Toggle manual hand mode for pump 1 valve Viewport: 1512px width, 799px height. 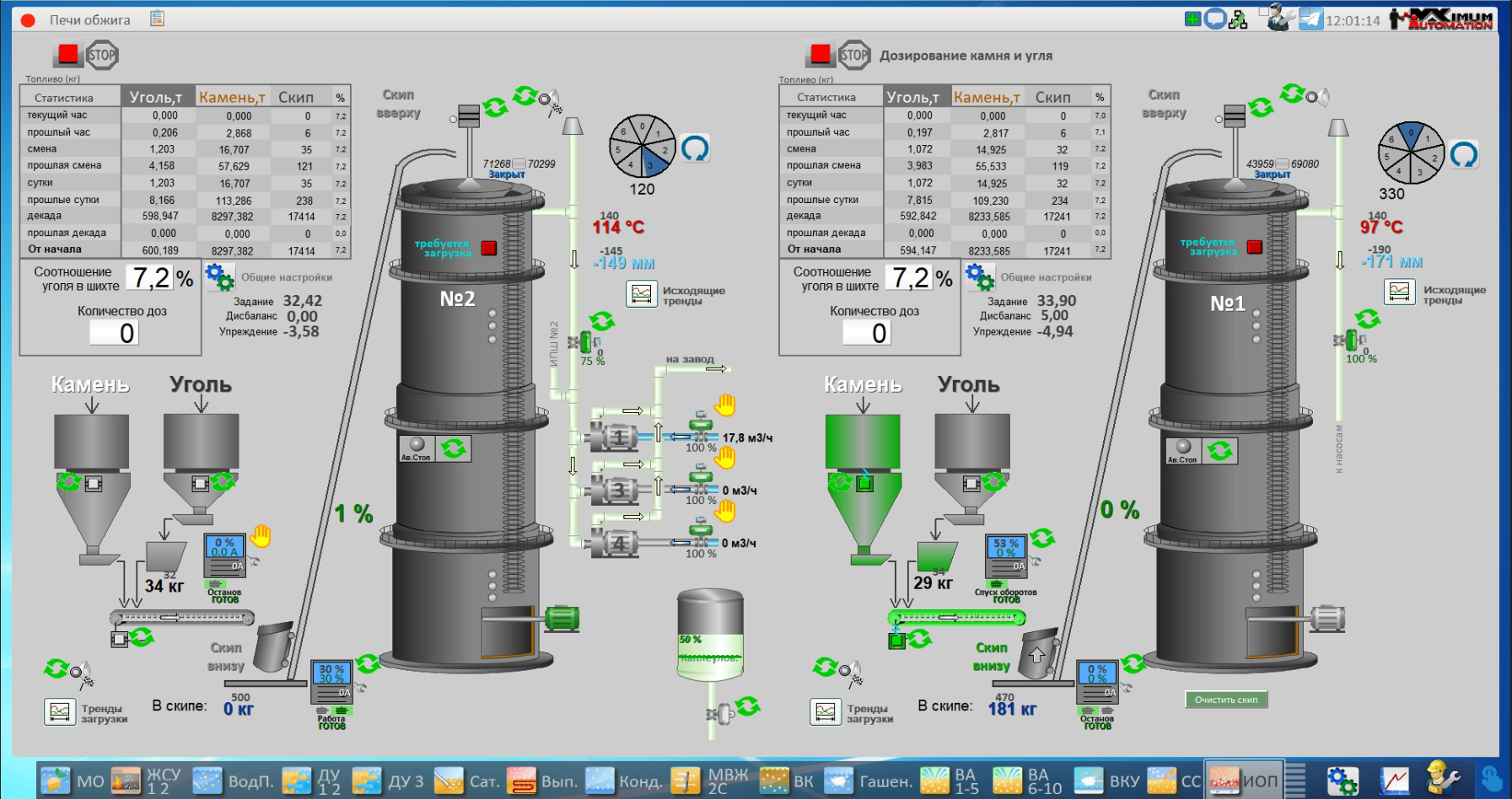(725, 405)
